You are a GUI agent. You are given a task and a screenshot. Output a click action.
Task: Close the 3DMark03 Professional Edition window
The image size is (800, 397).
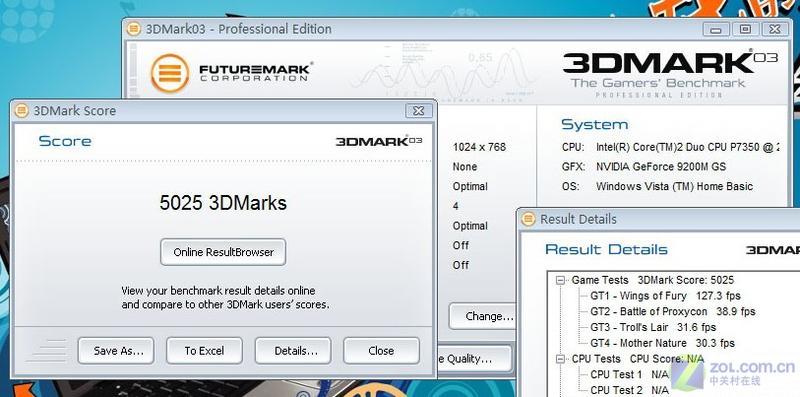tap(775, 29)
